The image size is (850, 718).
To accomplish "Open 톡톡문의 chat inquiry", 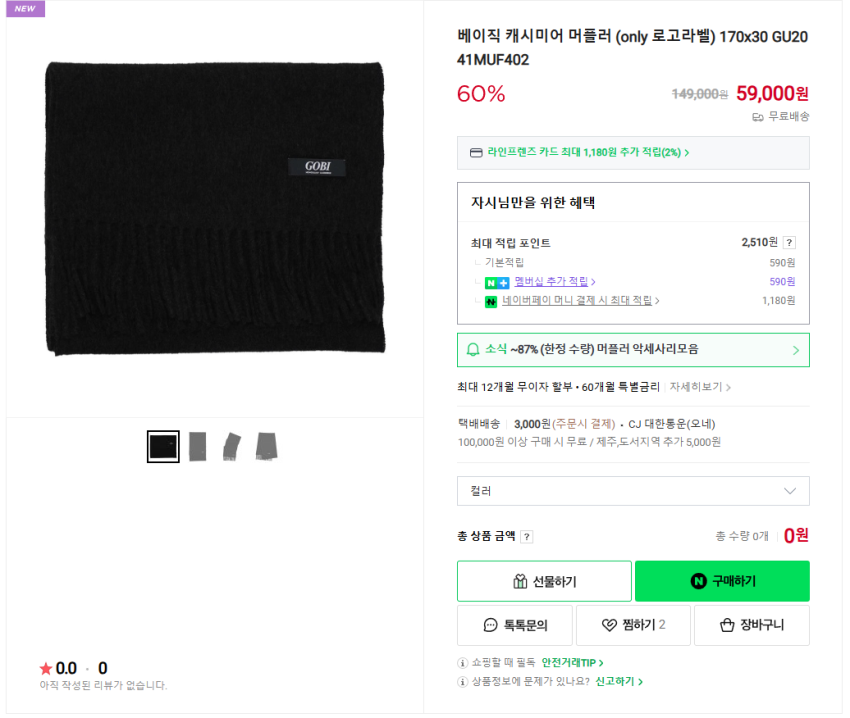I will click(515, 626).
